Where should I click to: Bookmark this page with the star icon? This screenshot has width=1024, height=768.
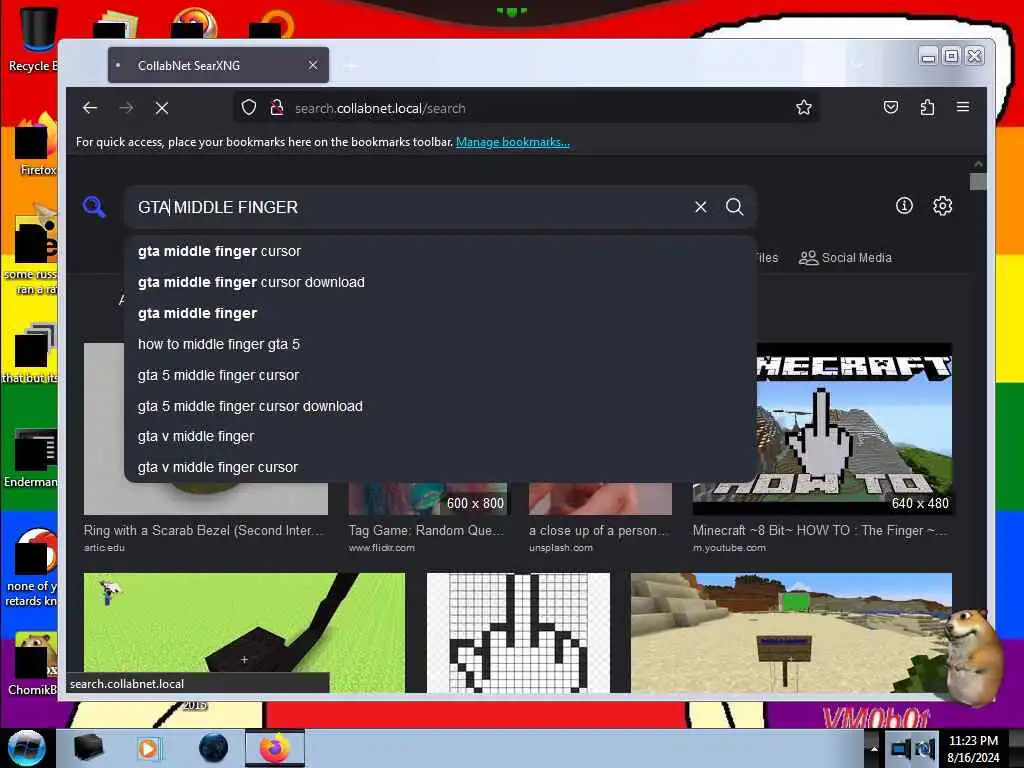(x=804, y=108)
